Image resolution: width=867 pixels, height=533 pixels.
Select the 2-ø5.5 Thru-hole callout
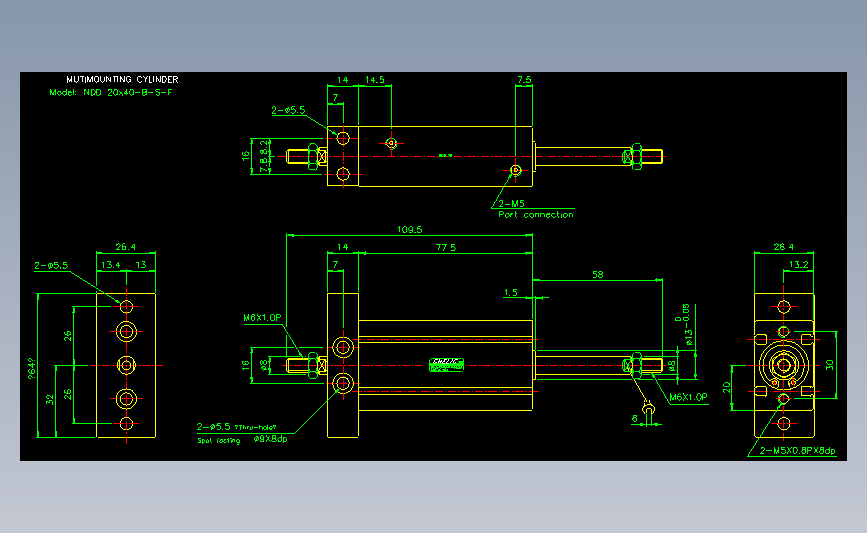click(x=236, y=427)
